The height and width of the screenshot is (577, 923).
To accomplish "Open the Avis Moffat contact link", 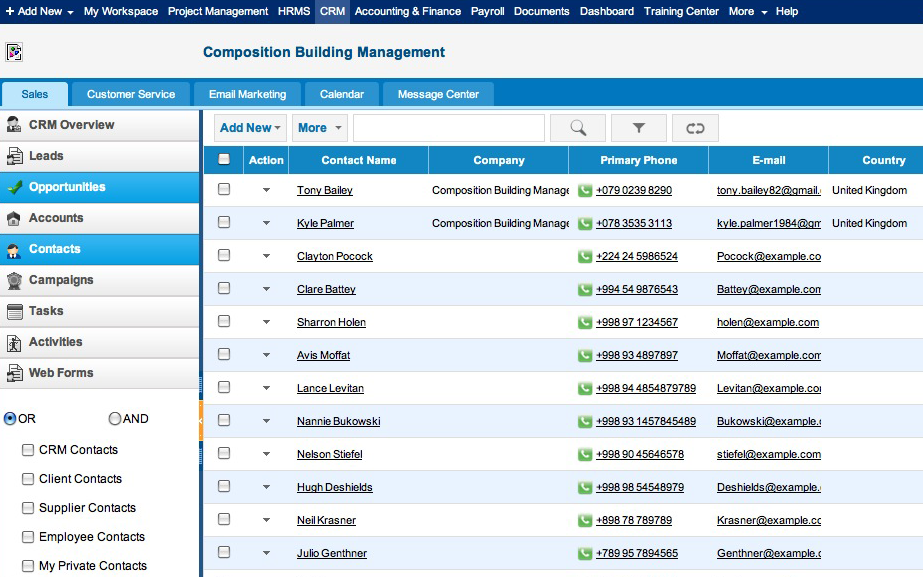I will [323, 356].
